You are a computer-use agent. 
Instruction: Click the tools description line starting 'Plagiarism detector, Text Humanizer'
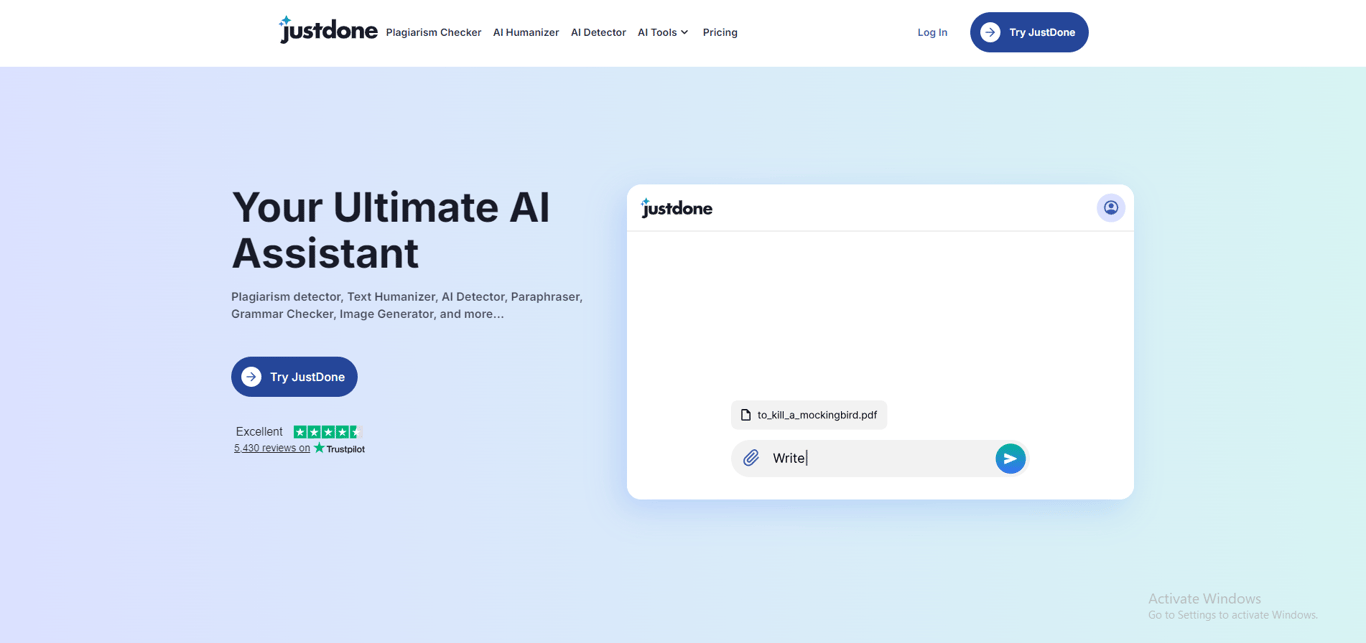(x=407, y=305)
